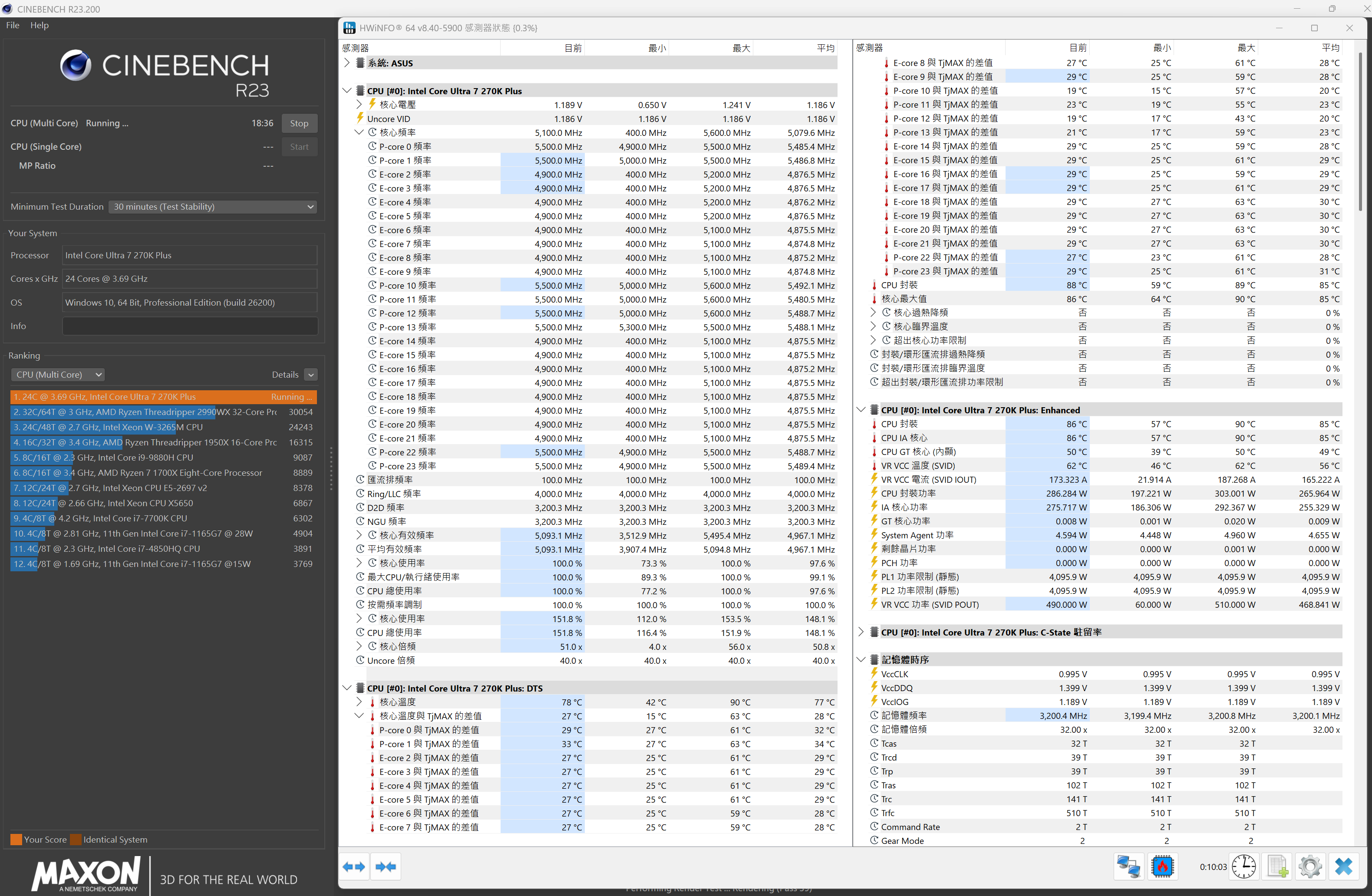1372x896 pixels.
Task: Click the Info input field
Action: pos(190,326)
